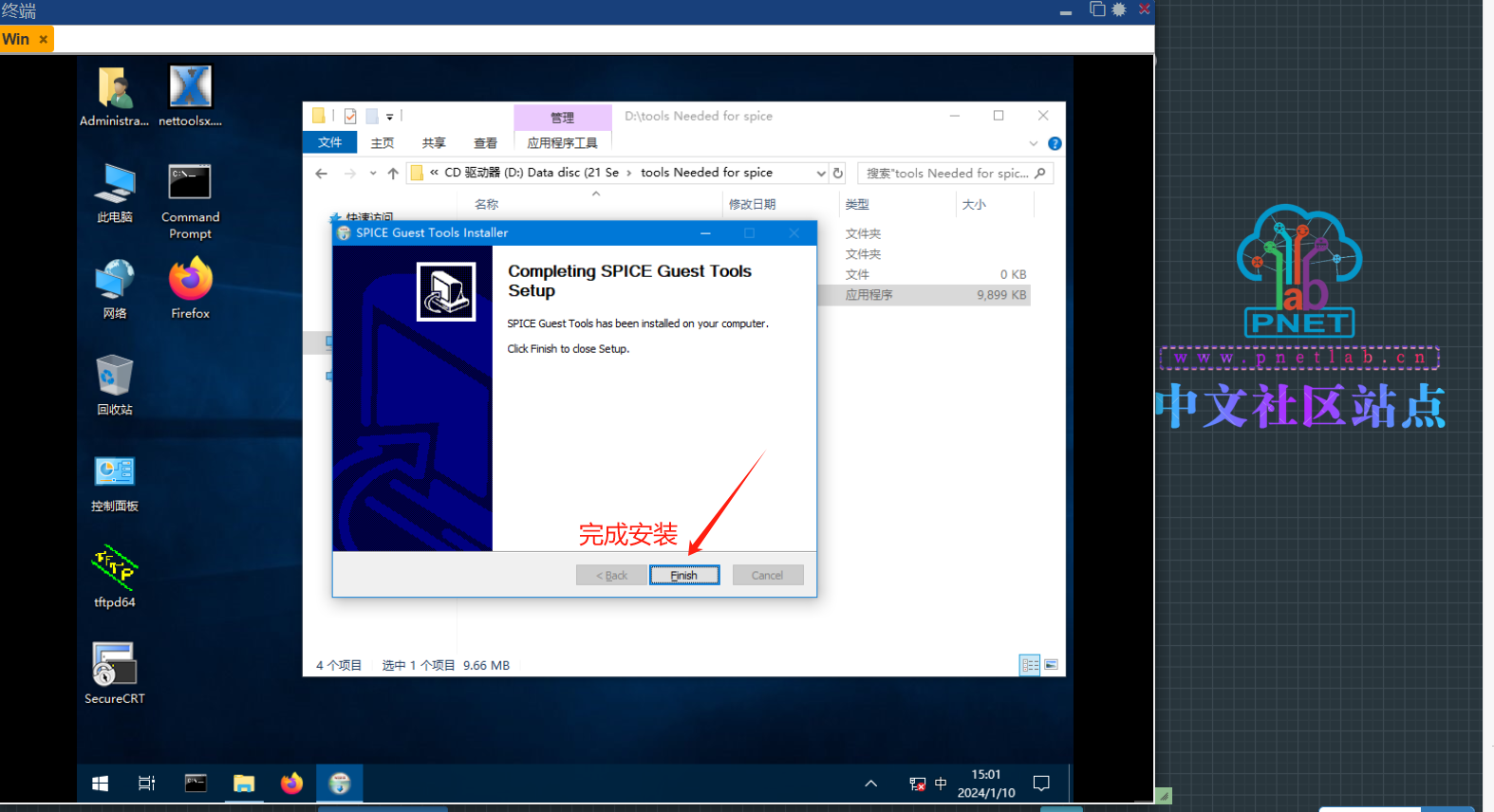
Task: Show hidden tray icons chevron
Action: click(870, 784)
